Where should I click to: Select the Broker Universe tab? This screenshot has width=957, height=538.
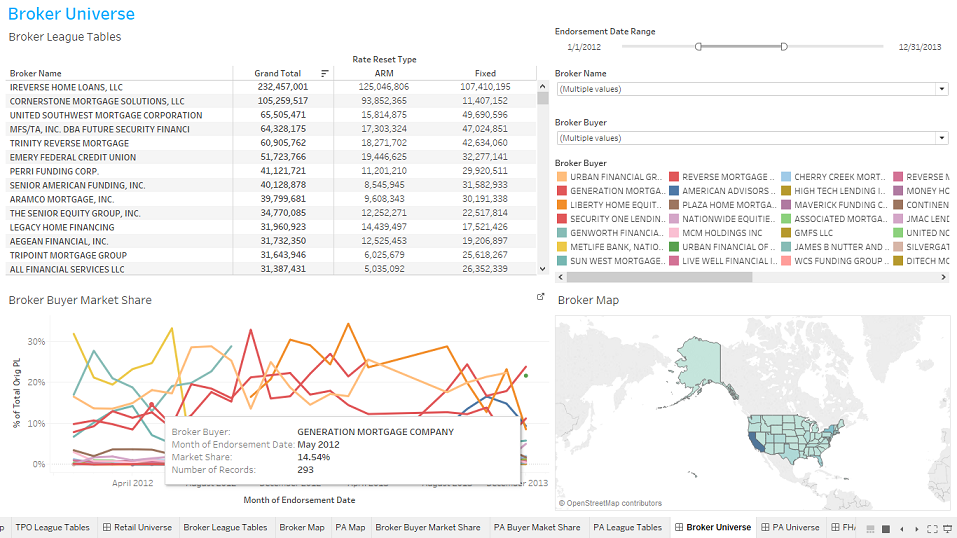(712, 528)
